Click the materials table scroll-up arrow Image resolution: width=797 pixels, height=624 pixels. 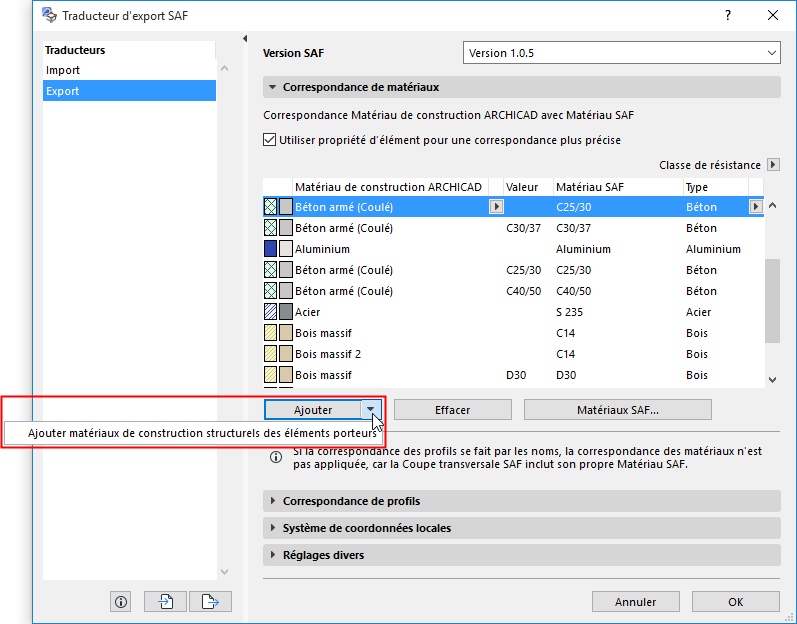[773, 206]
